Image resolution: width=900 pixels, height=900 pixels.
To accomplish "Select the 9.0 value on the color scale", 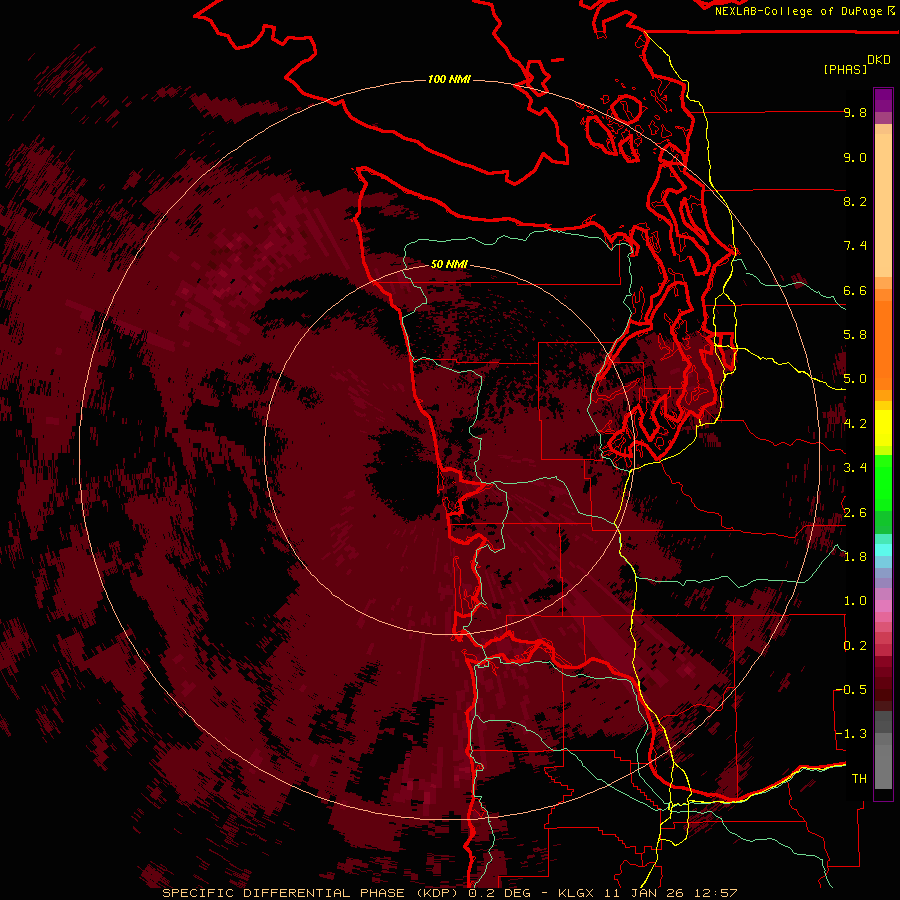I will pos(855,157).
